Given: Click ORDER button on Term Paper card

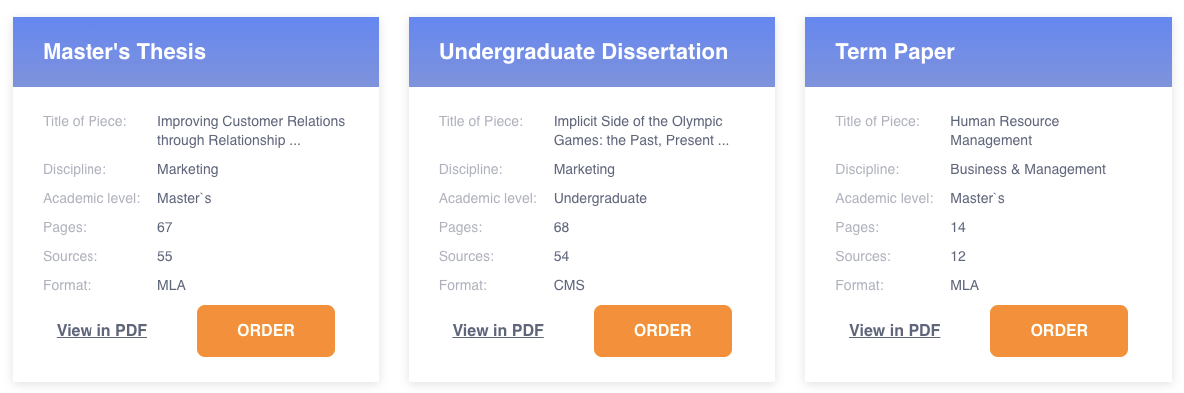Looking at the screenshot, I should [x=1059, y=331].
